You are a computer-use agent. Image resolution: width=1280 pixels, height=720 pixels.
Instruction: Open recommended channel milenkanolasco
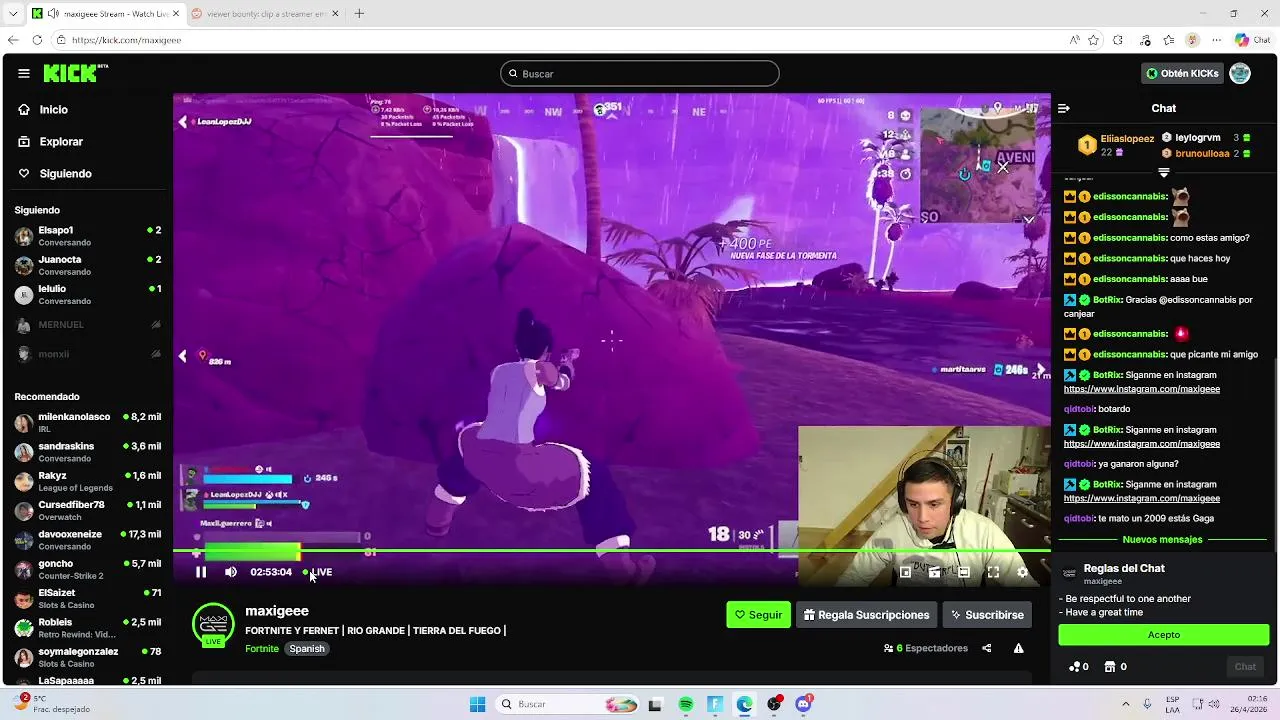[87, 422]
